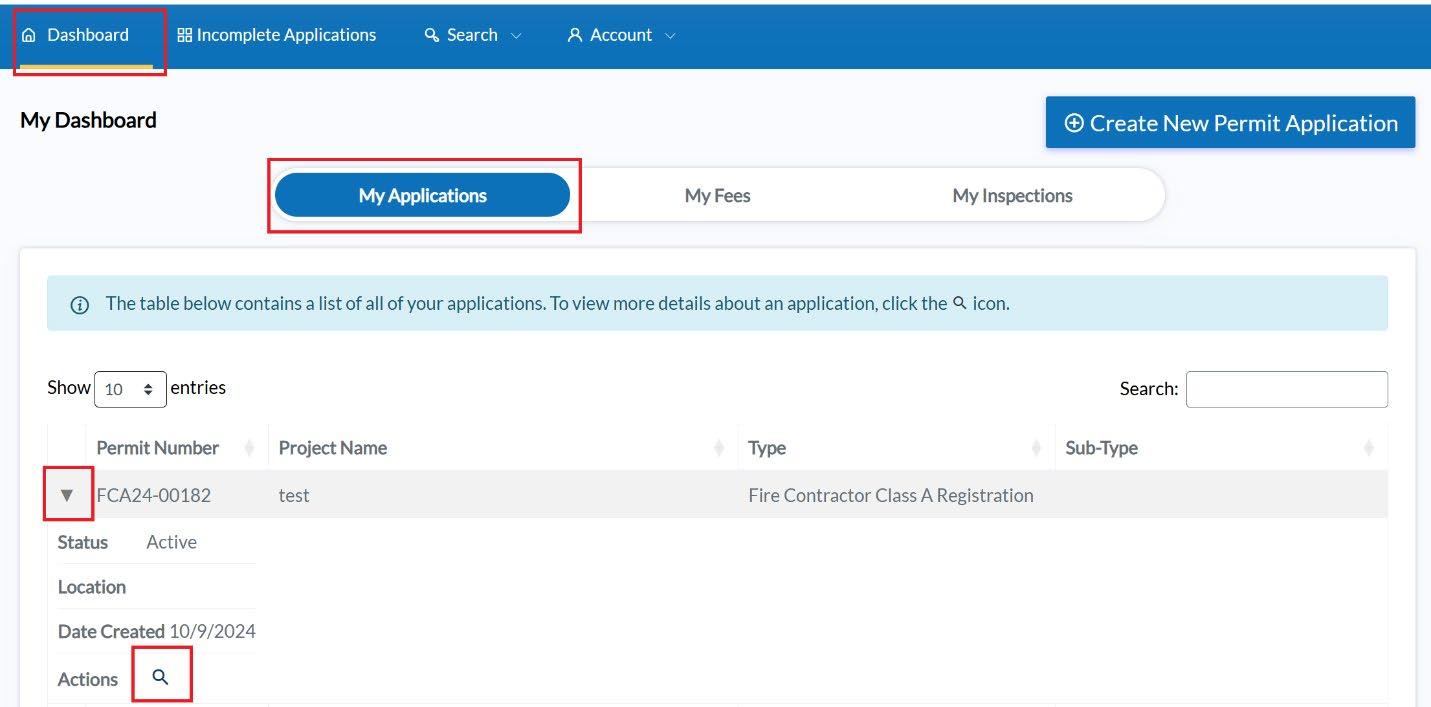Switch to the My Inspections tab
The height and width of the screenshot is (707, 1431).
[1012, 196]
